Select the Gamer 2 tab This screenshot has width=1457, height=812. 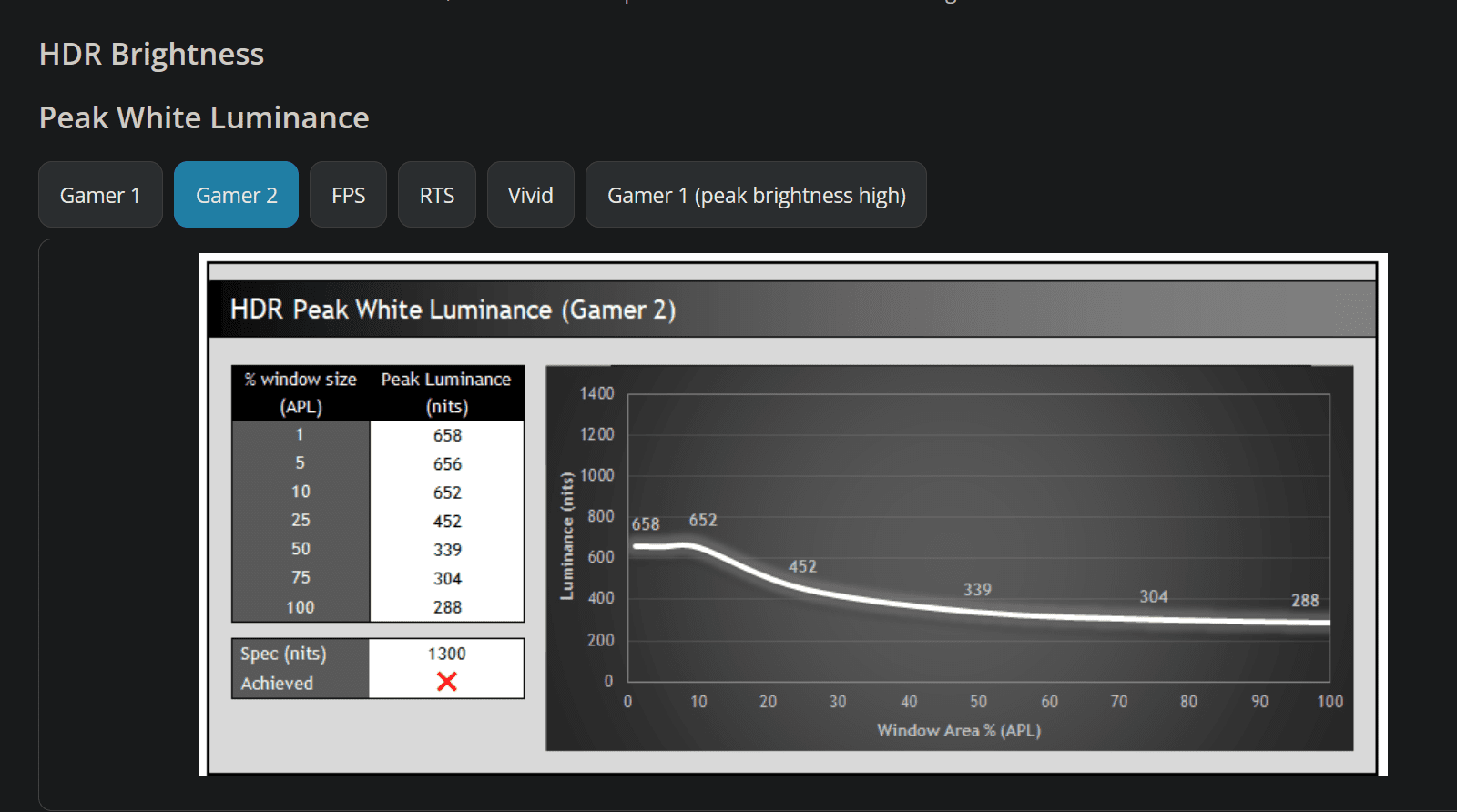[x=236, y=195]
